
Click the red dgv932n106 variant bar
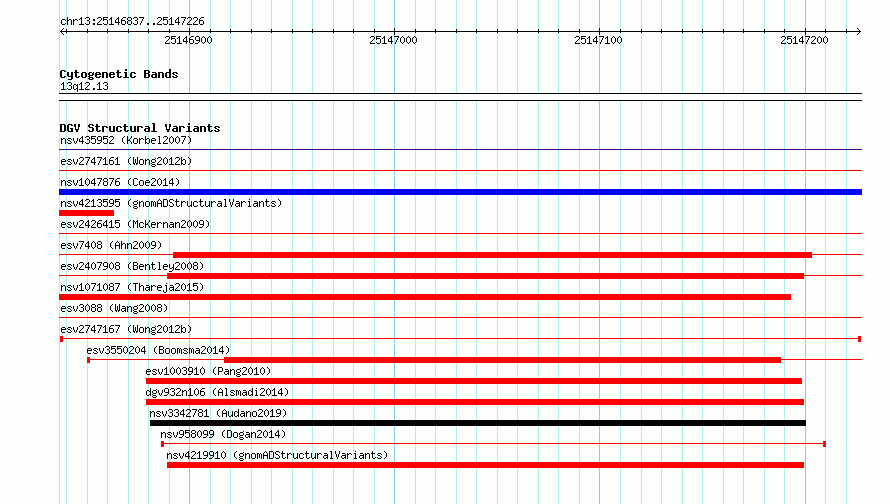click(475, 402)
